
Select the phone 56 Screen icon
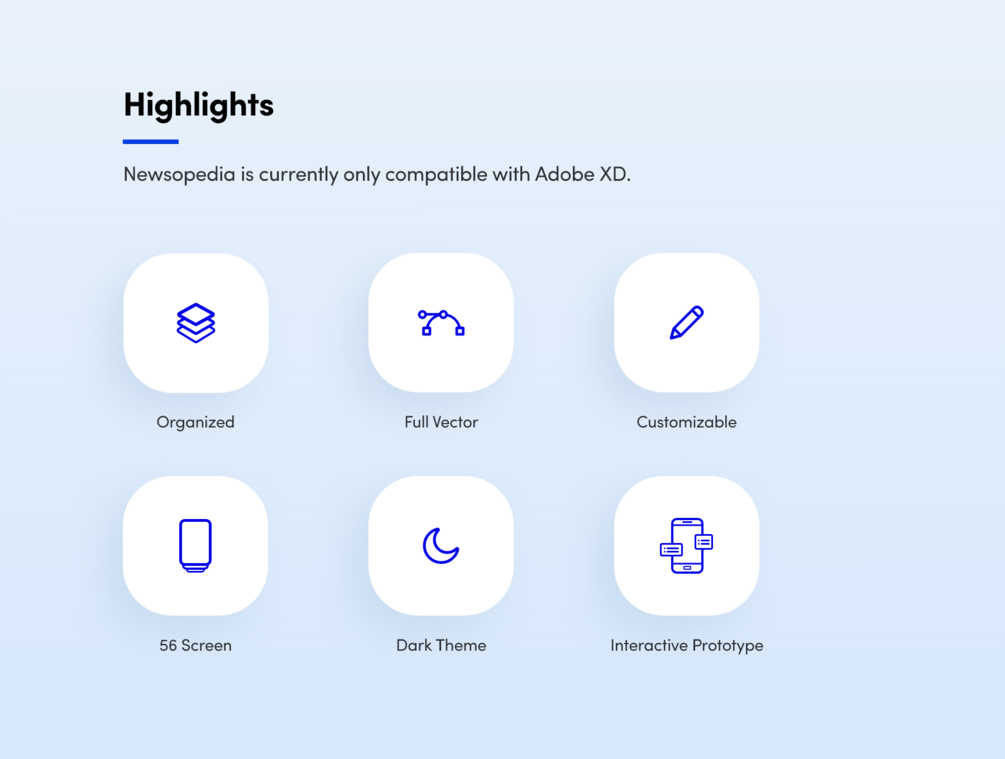point(195,546)
